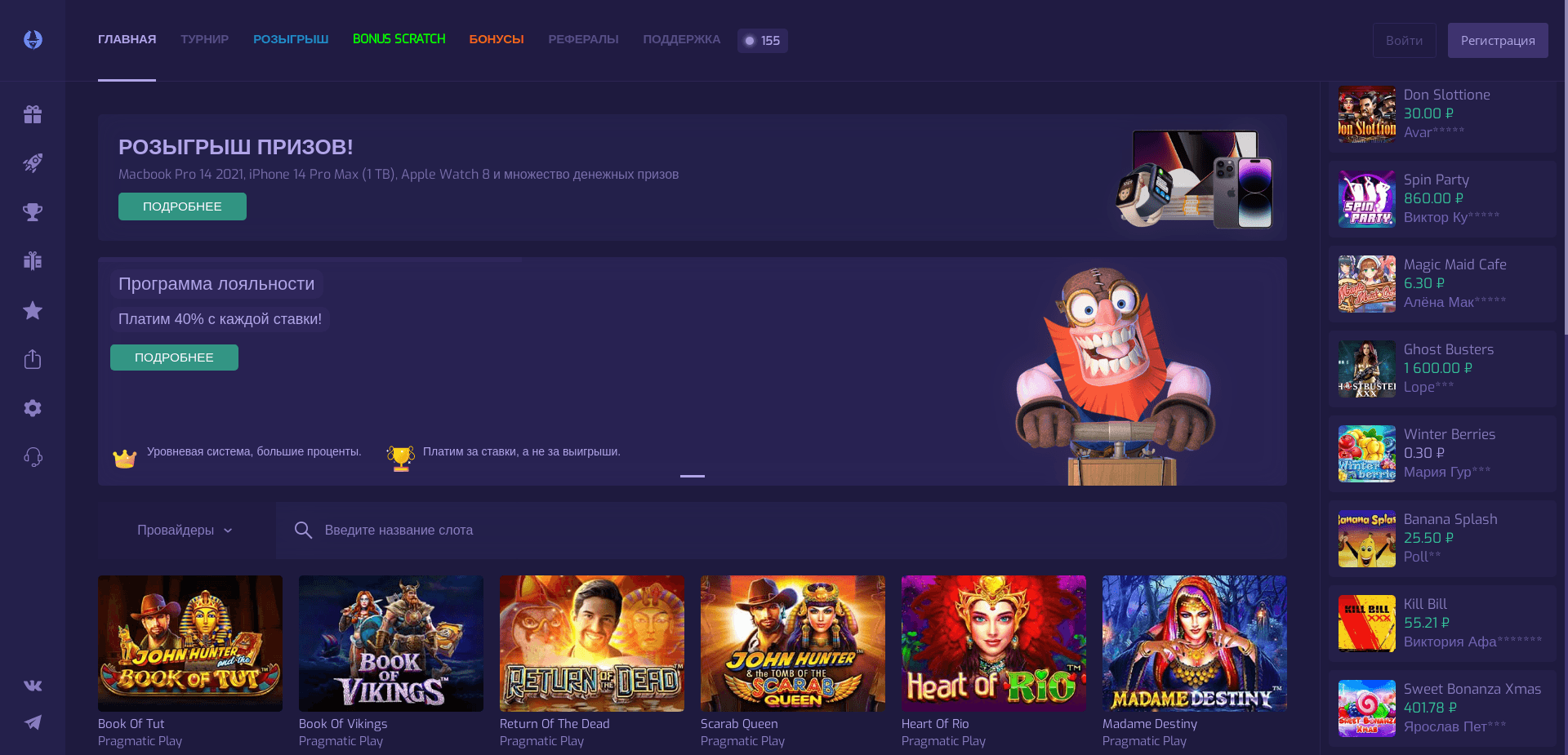This screenshot has height=755, width=1568.
Task: Open the trophy icon in sidebar
Action: (33, 212)
